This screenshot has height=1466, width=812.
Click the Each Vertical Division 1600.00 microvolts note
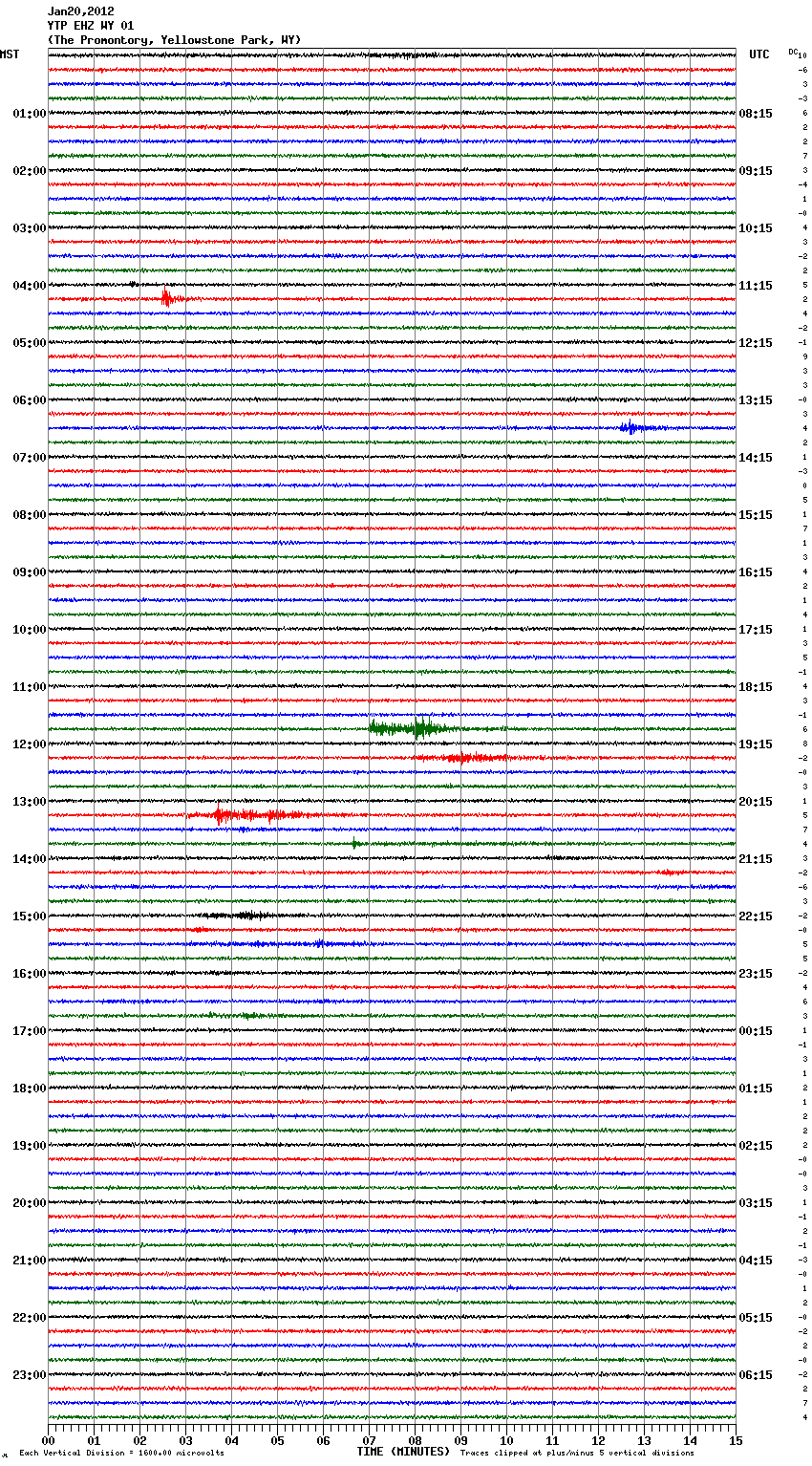[x=121, y=1454]
